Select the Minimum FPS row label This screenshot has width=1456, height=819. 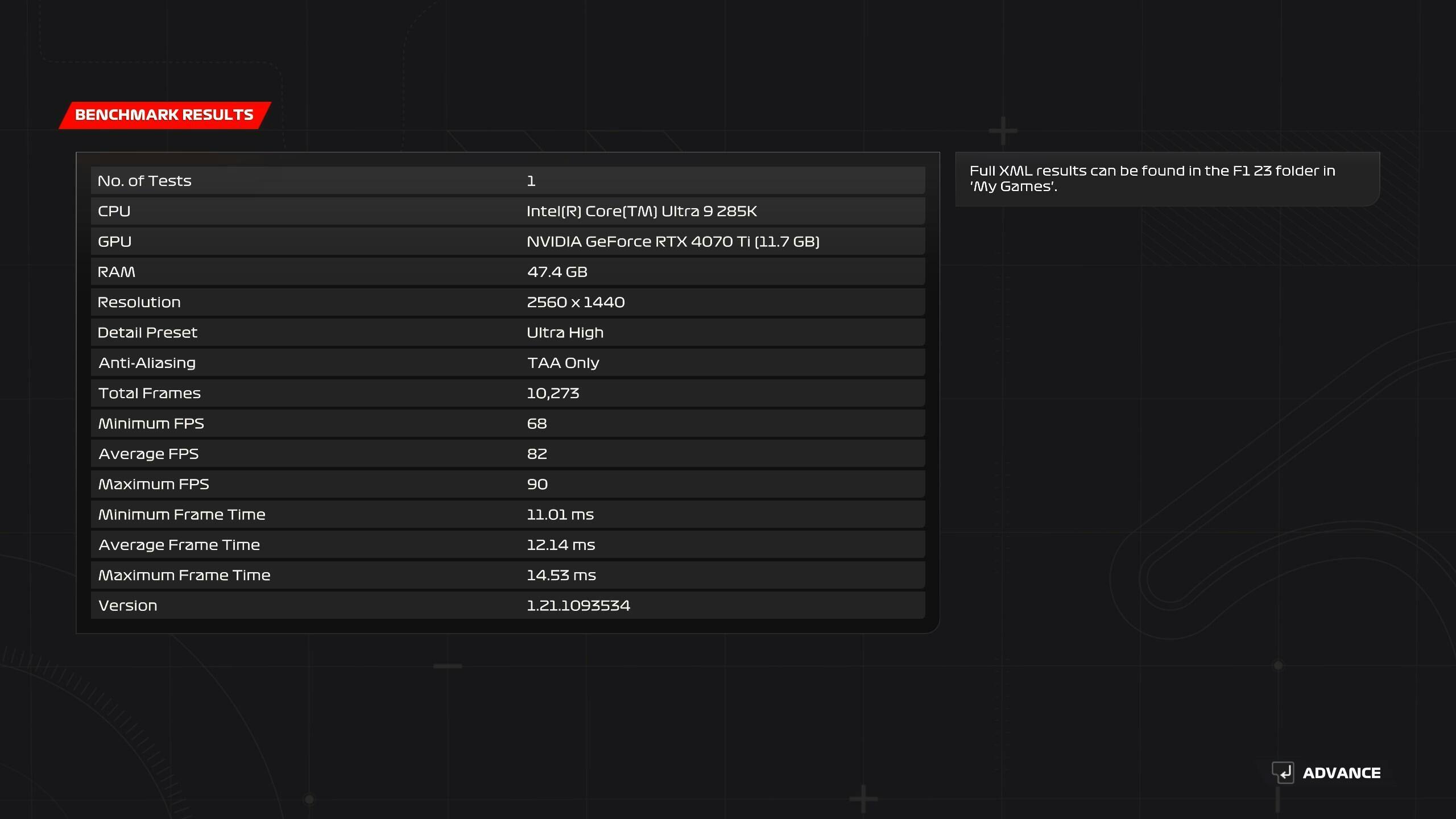pos(151,424)
